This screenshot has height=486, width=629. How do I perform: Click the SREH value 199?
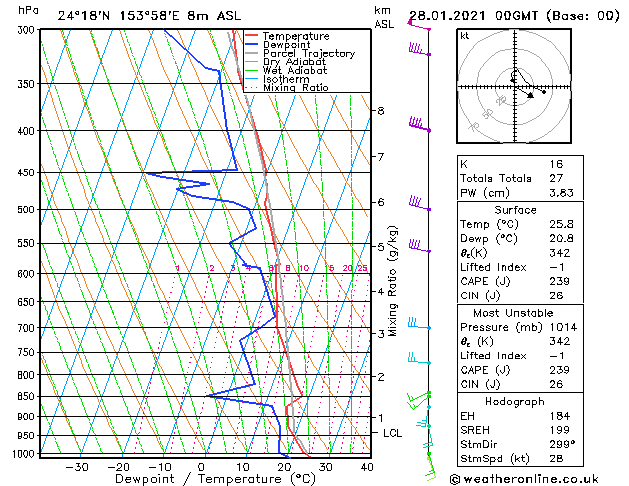(x=560, y=430)
